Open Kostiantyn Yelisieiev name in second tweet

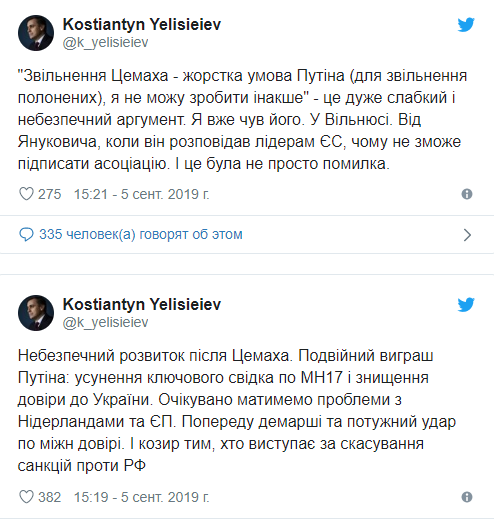(142, 304)
